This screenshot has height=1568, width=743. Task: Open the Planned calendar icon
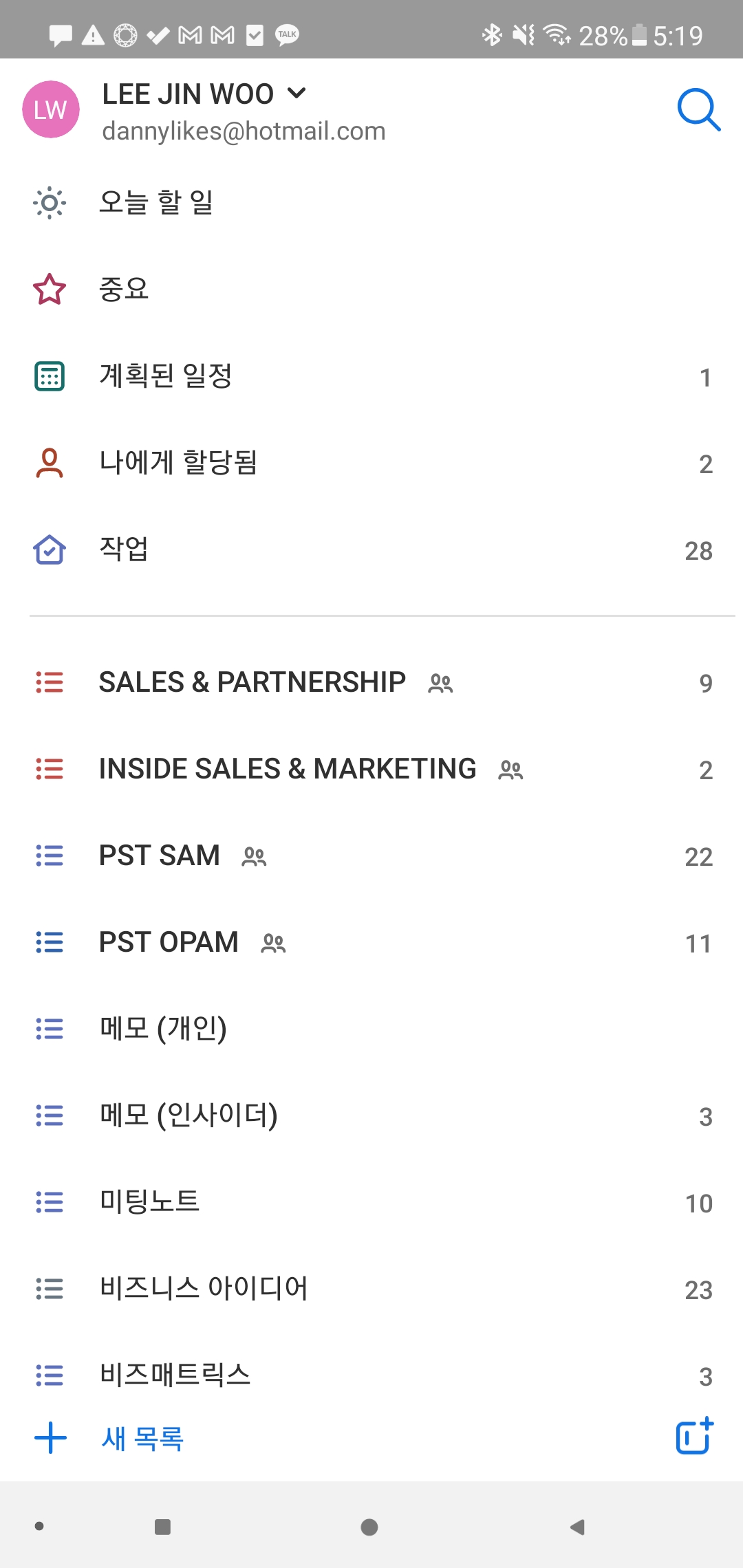tap(50, 376)
